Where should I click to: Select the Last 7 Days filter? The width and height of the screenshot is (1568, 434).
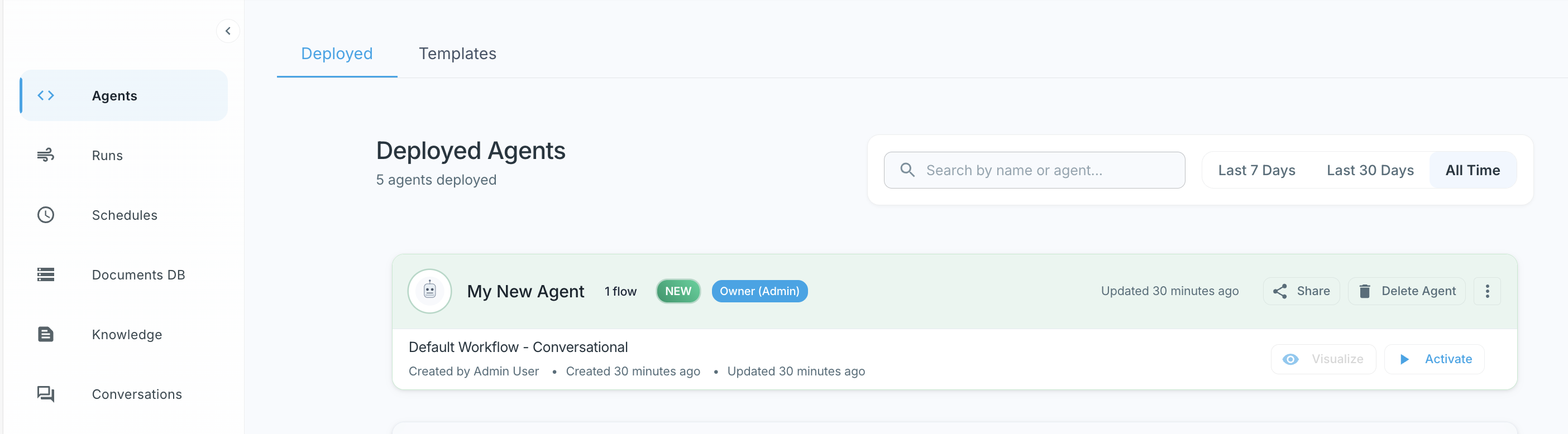point(1256,170)
